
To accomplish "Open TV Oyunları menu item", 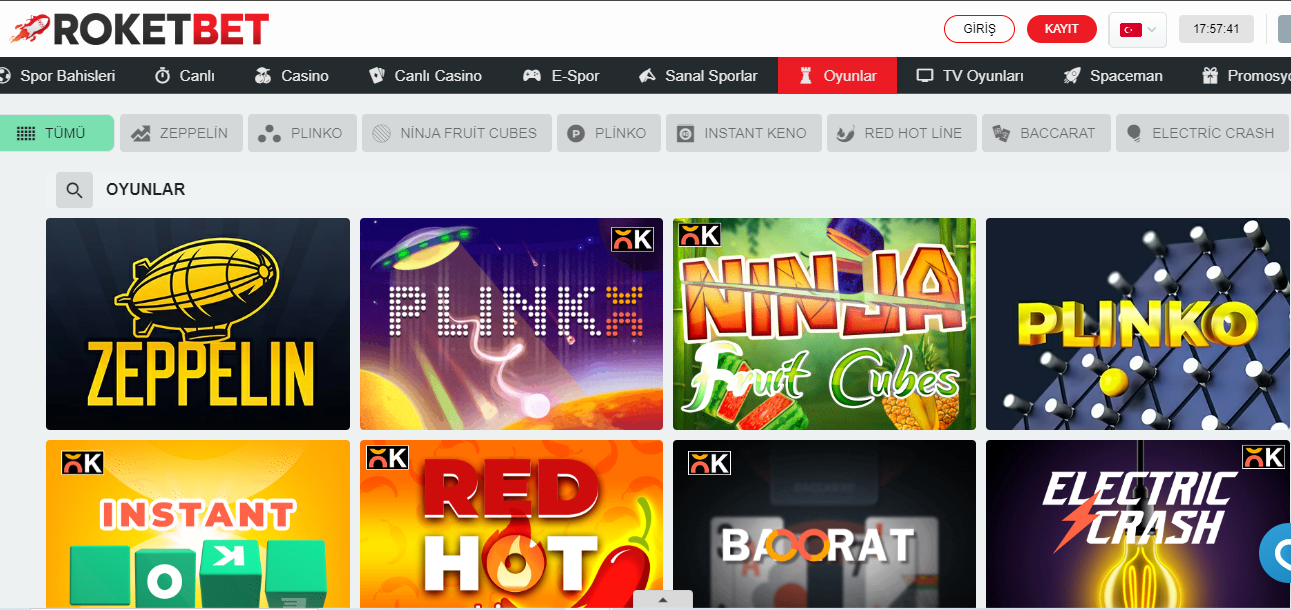I will coord(970,76).
